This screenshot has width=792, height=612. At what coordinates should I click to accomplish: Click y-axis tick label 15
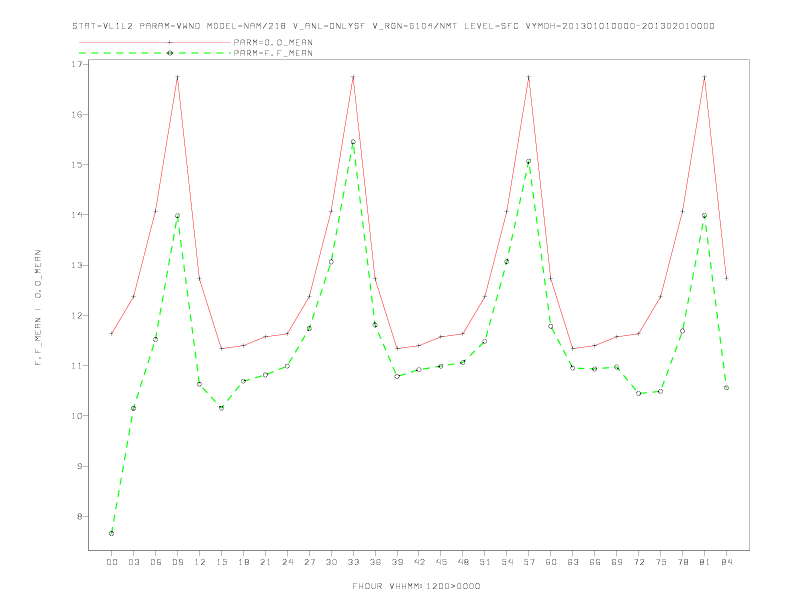(x=77, y=165)
